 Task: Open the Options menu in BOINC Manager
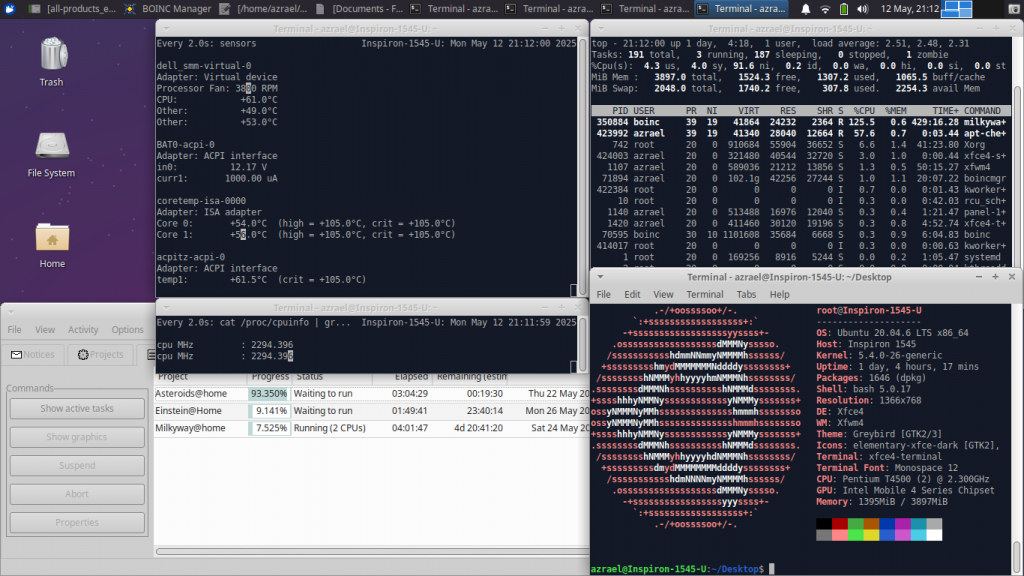coord(127,330)
